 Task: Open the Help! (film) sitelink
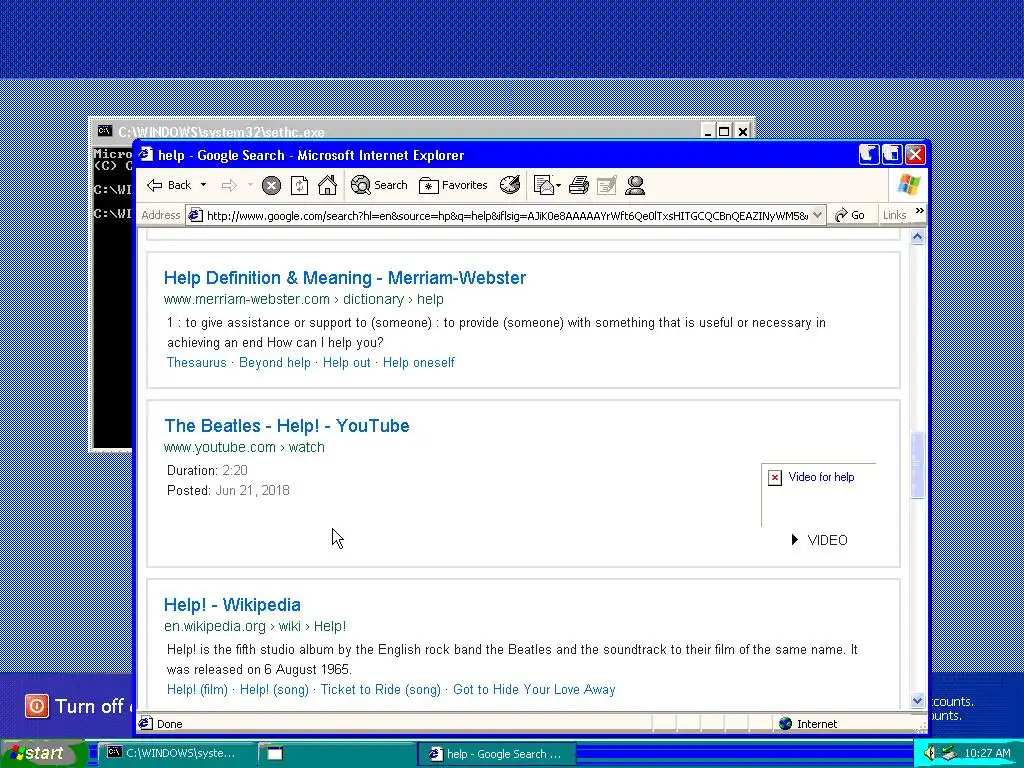(197, 690)
